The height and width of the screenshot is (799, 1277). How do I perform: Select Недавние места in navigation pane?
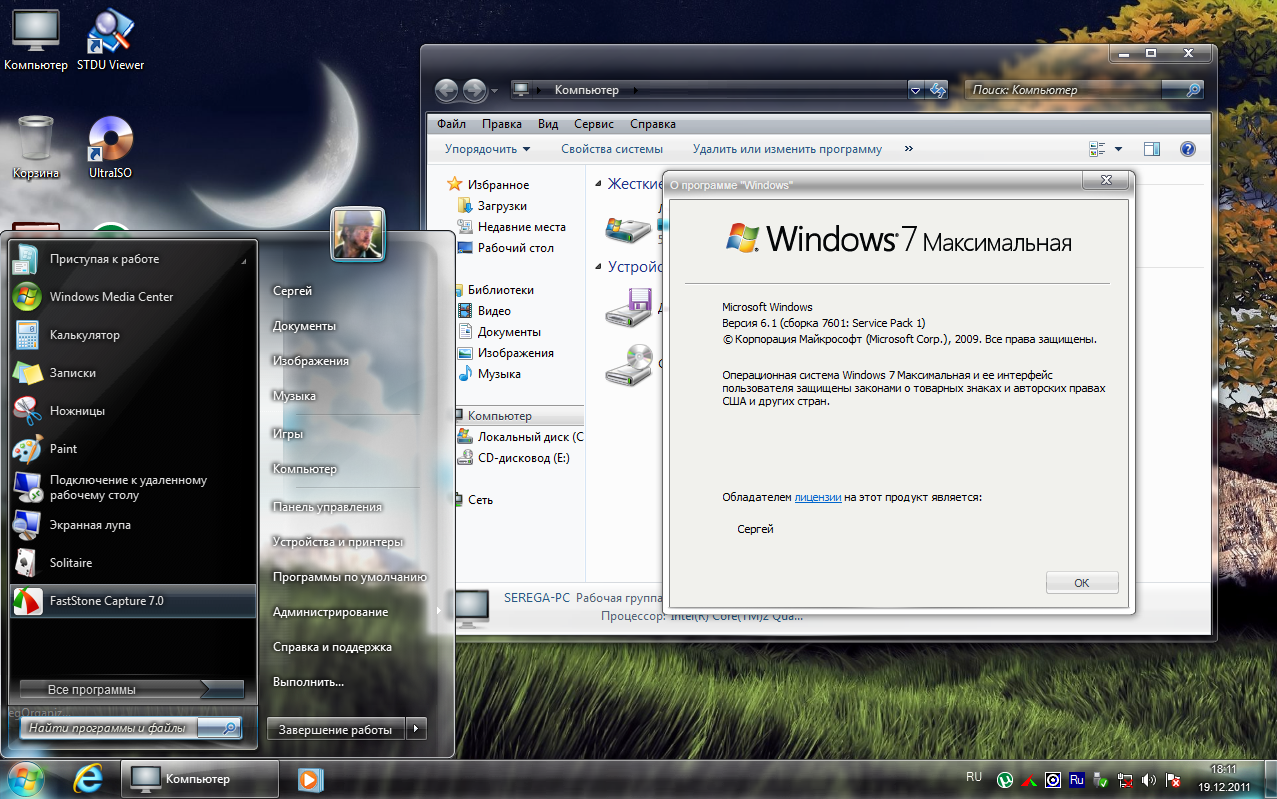tap(511, 227)
